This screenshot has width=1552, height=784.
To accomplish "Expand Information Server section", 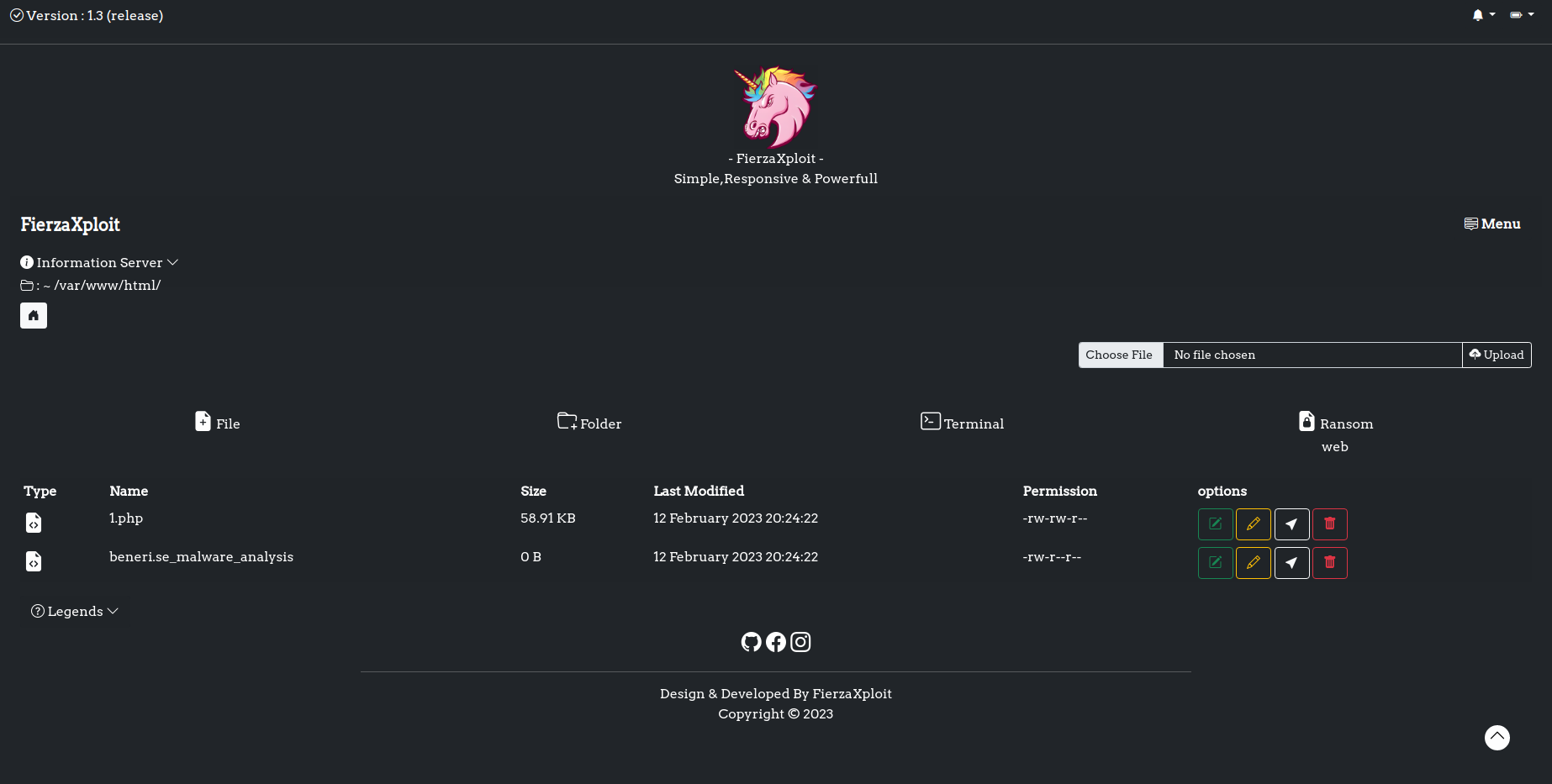I will [99, 262].
